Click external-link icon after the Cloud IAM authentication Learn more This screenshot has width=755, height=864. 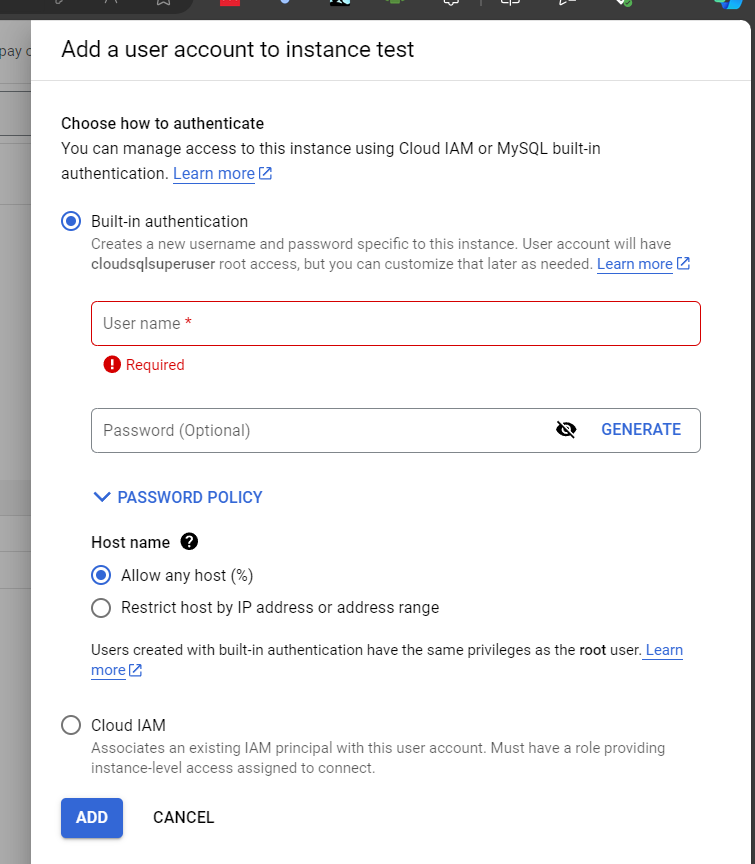pos(265,174)
